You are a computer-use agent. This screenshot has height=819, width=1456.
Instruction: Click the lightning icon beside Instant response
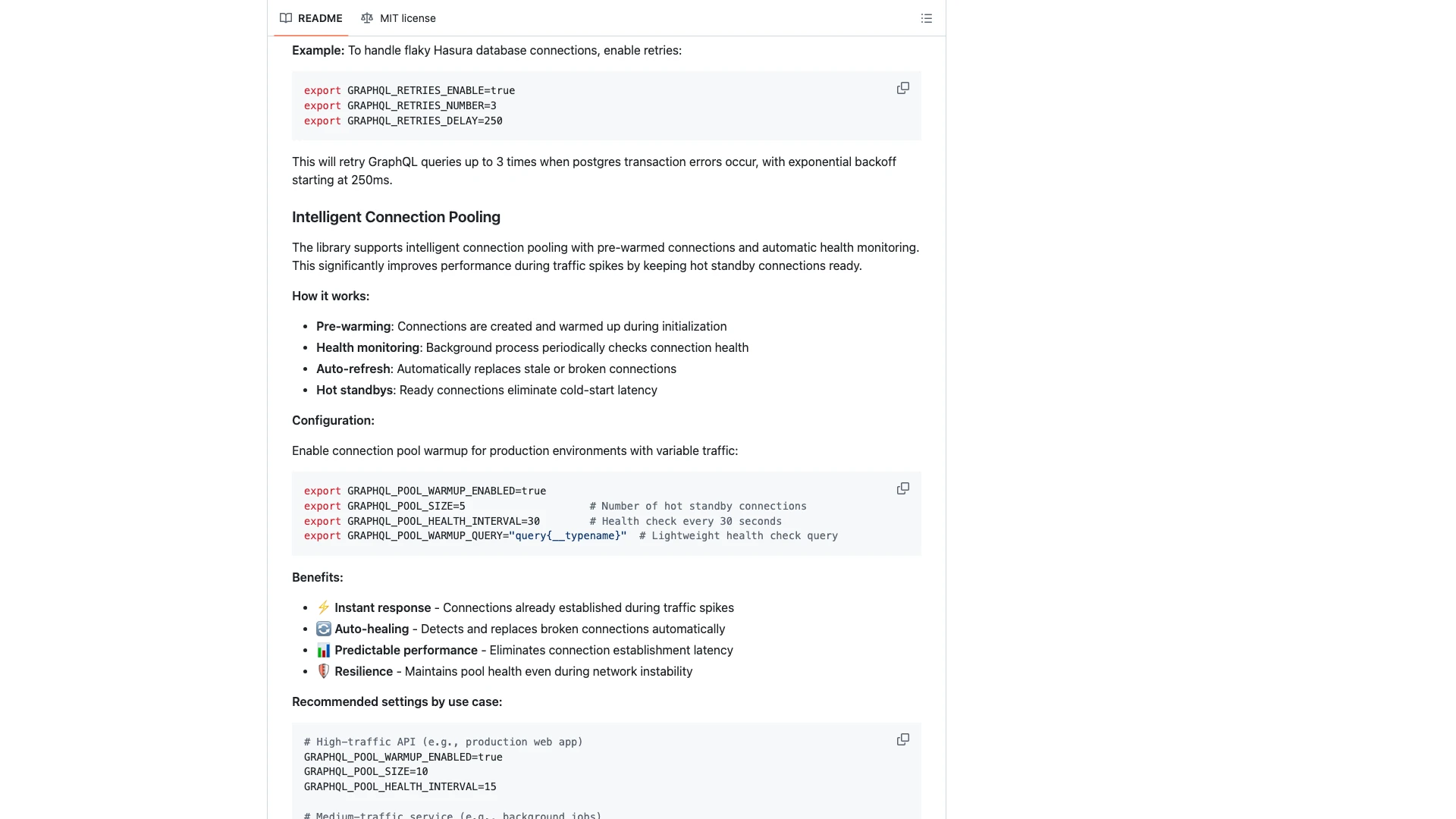(x=323, y=607)
